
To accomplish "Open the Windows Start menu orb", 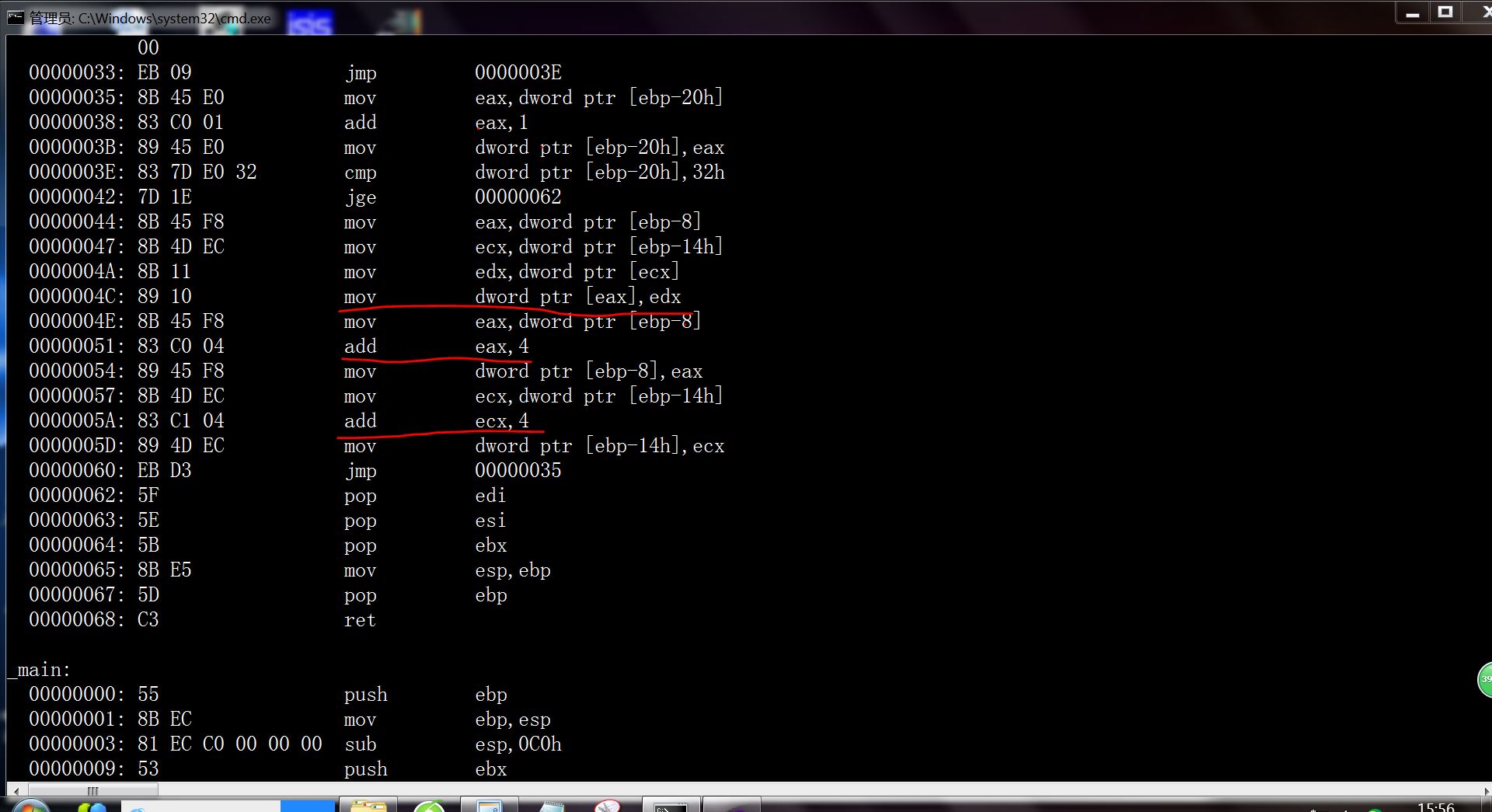I will point(30,805).
